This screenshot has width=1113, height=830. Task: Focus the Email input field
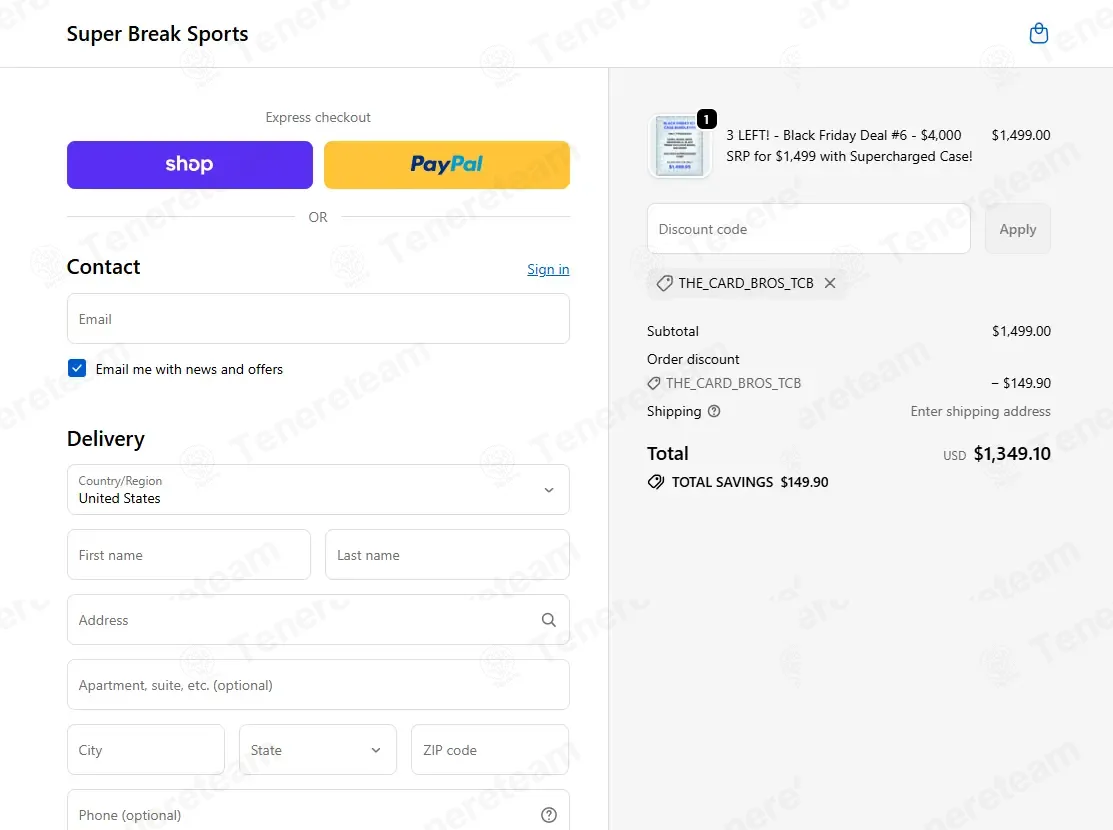pos(318,319)
